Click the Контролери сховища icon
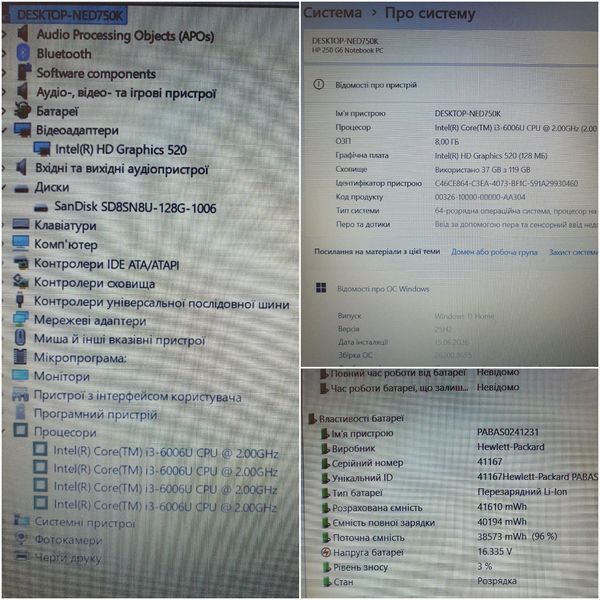The width and height of the screenshot is (600, 600). point(20,281)
